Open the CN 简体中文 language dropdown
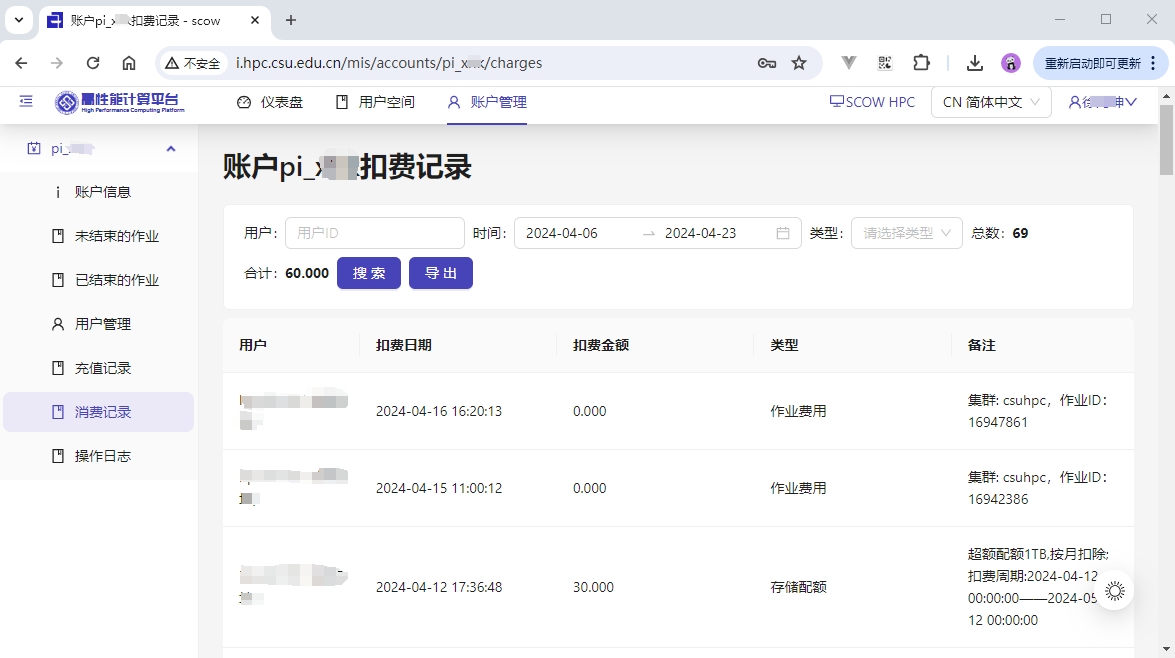The image size is (1175, 658). pos(991,102)
